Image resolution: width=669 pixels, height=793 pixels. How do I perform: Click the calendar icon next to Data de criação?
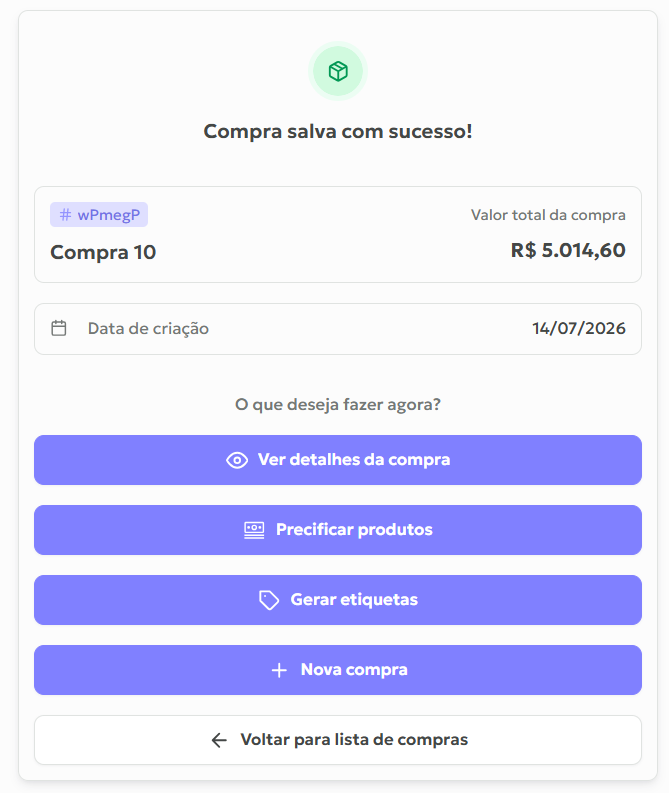click(x=59, y=328)
